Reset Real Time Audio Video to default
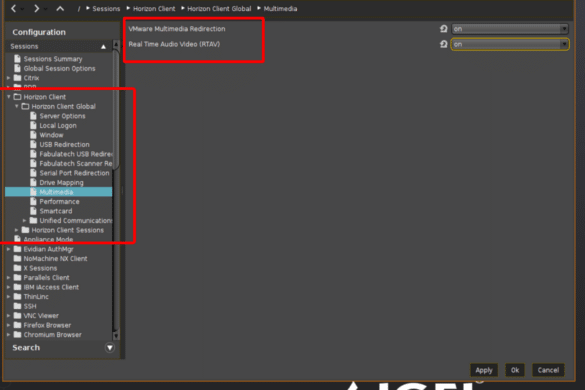 444,44
